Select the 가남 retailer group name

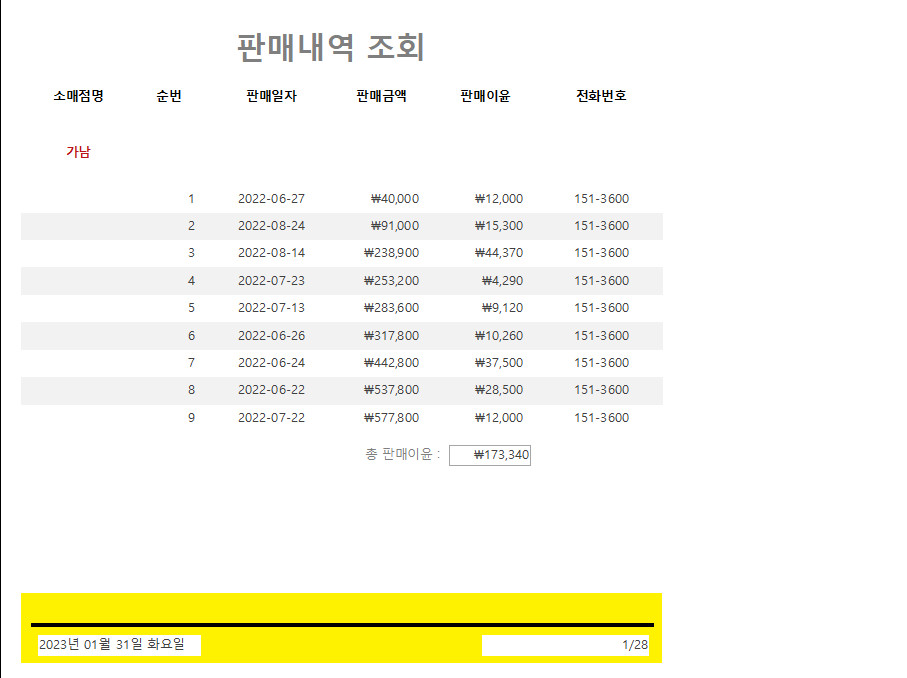pyautogui.click(x=78, y=152)
